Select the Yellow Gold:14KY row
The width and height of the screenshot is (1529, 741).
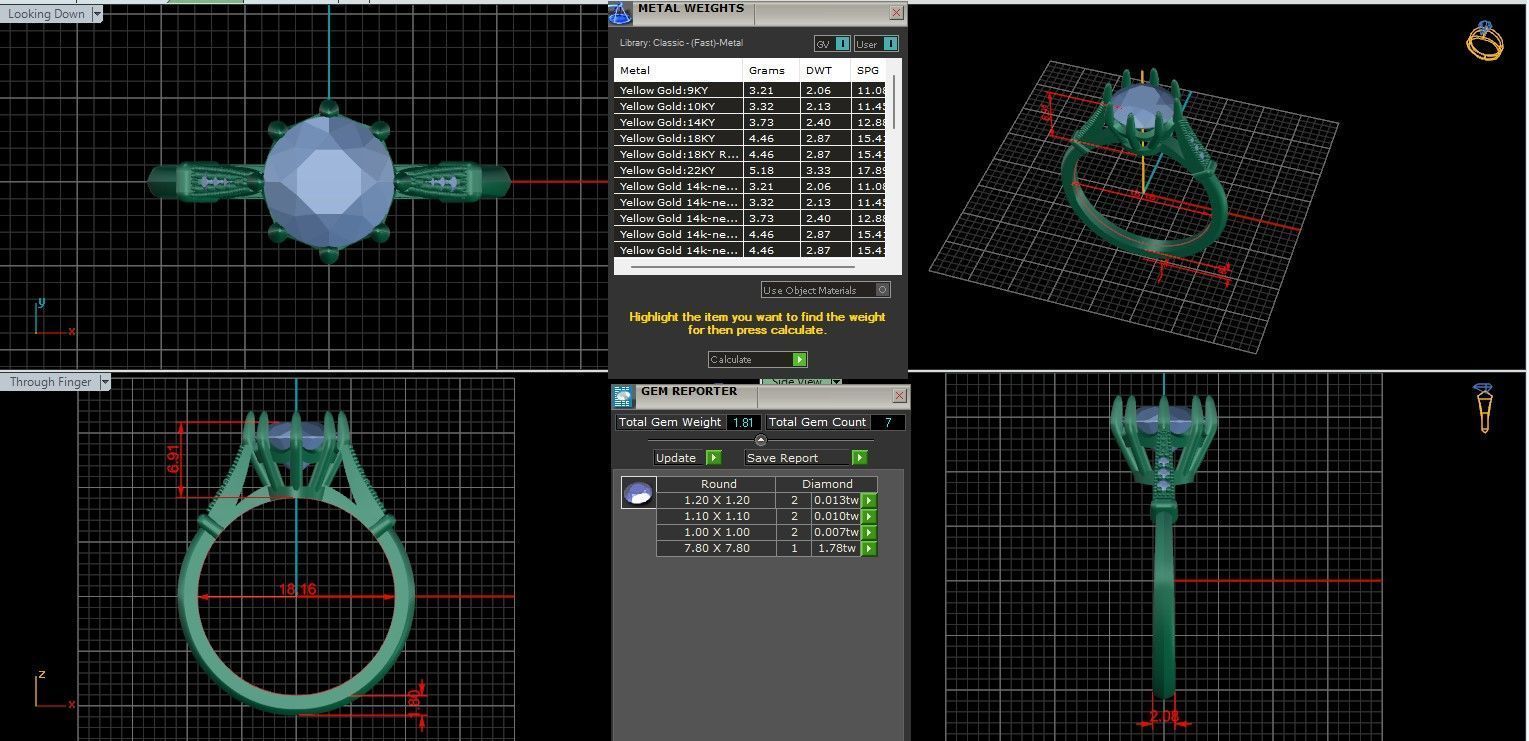752,122
